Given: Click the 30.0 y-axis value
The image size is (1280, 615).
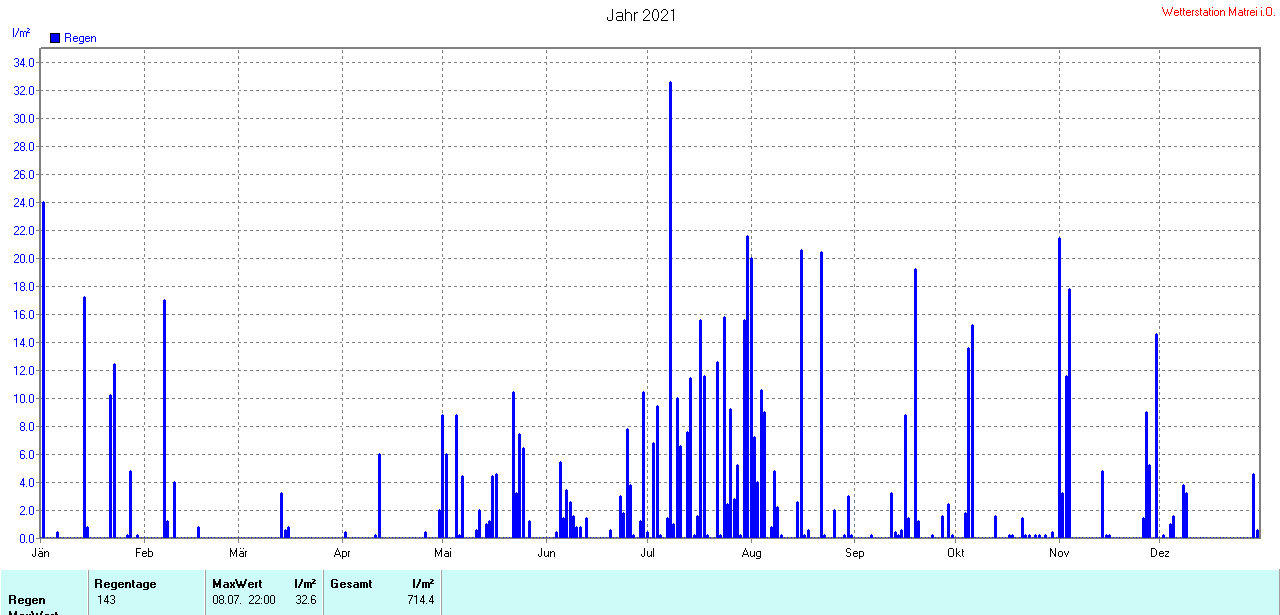Looking at the screenshot, I should click(x=23, y=118).
